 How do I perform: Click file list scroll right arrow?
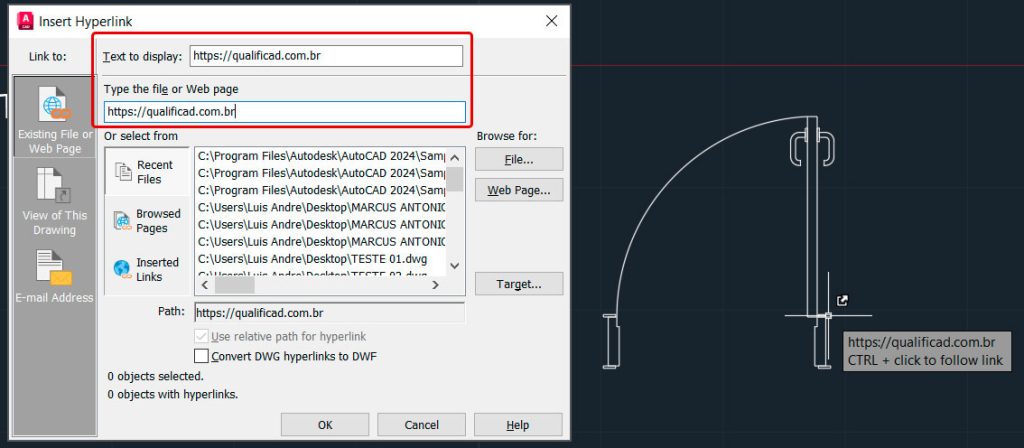click(436, 285)
